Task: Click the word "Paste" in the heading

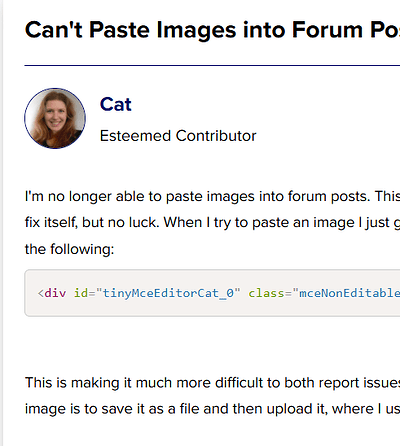Action: click(x=119, y=30)
